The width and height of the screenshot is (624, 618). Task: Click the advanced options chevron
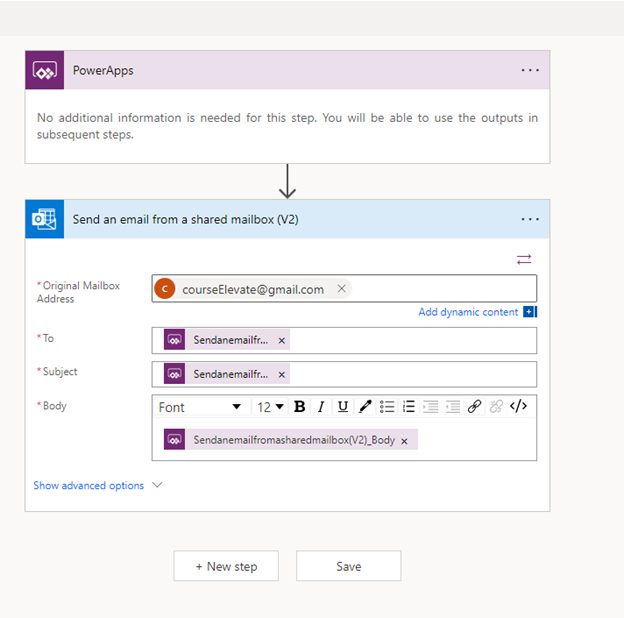(158, 485)
